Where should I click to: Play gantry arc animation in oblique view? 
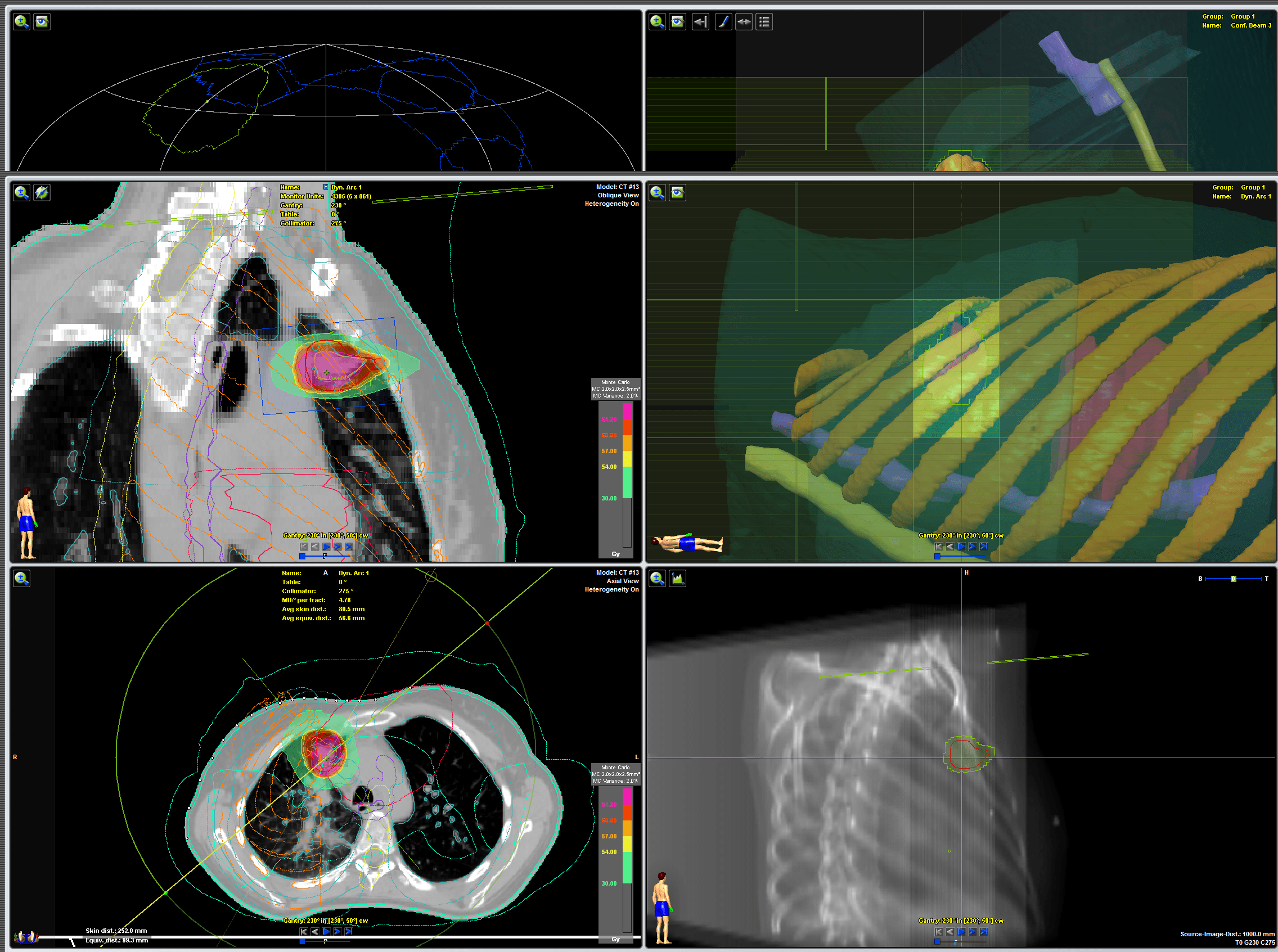(326, 547)
